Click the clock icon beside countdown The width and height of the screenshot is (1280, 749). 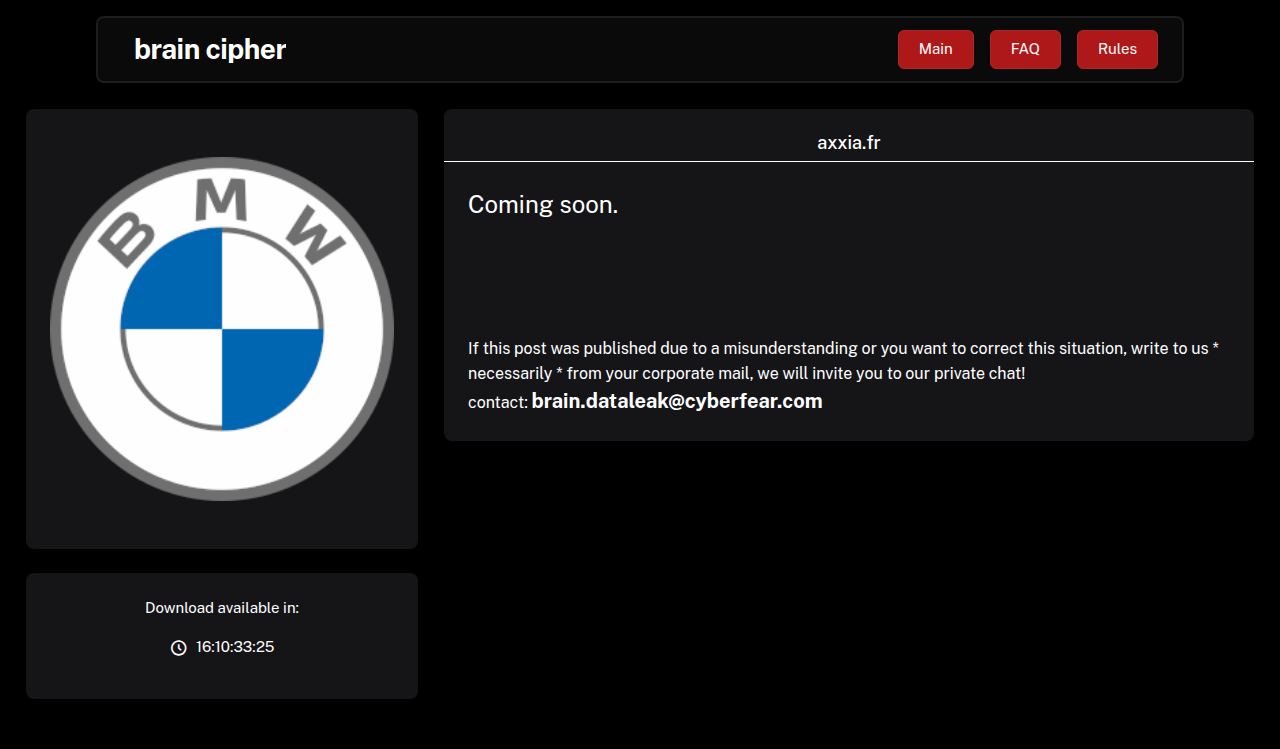click(178, 648)
